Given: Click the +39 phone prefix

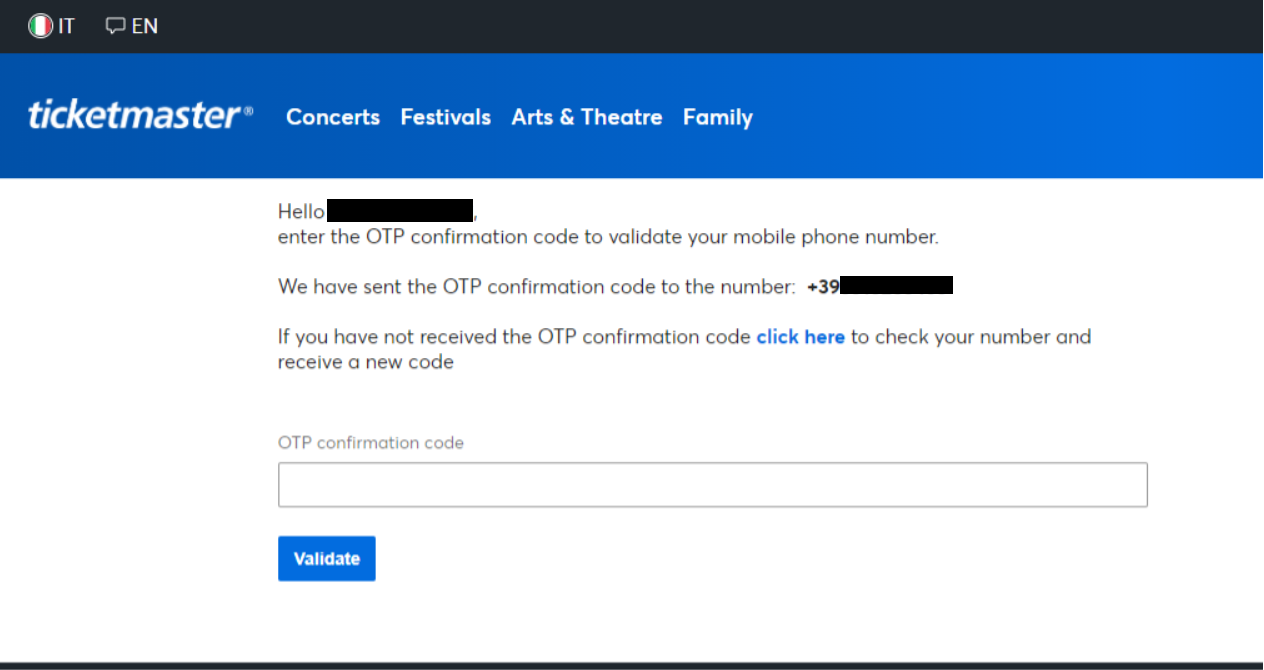Looking at the screenshot, I should click(823, 287).
